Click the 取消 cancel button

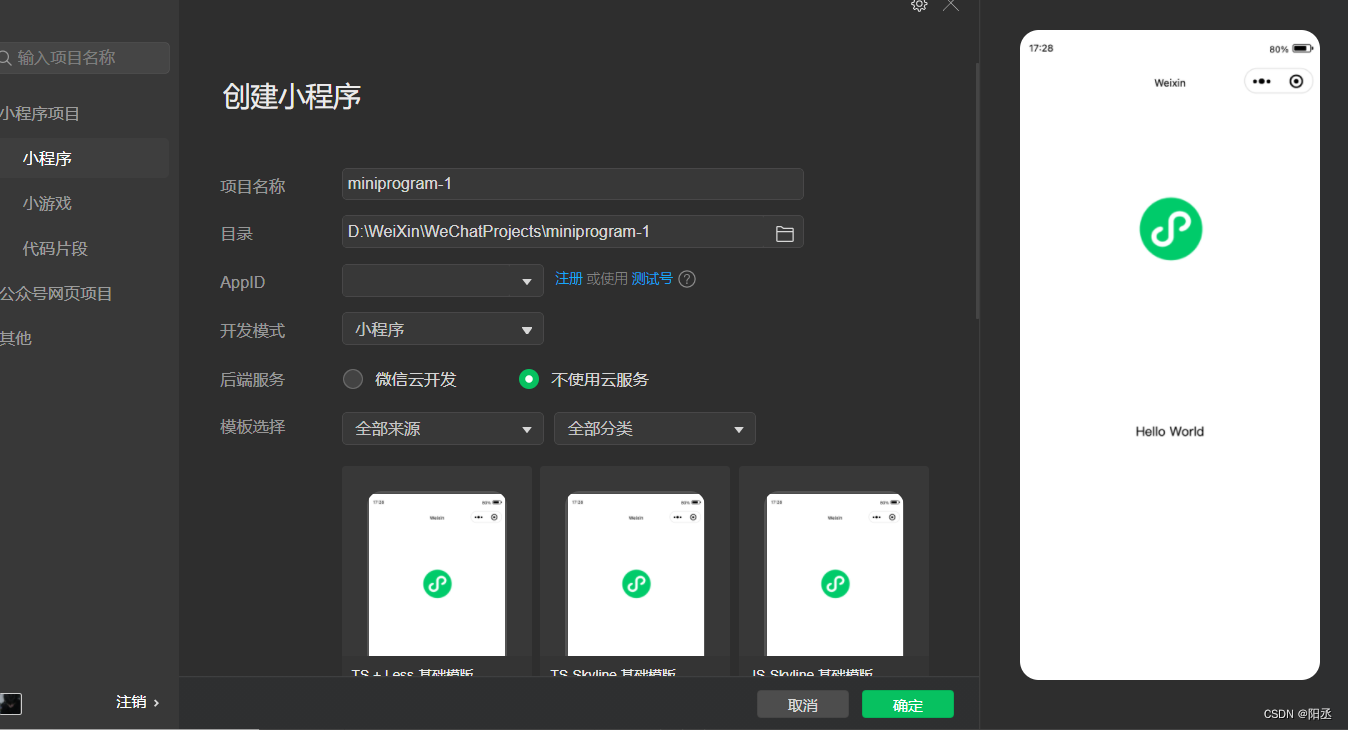(803, 704)
